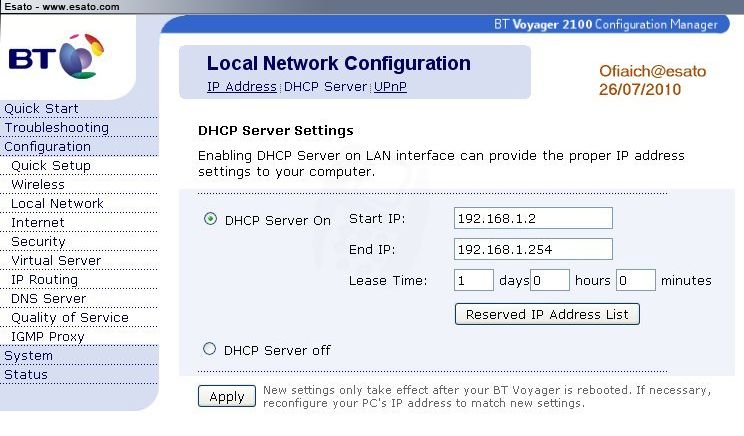744x436 pixels.
Task: Click the Apply button
Action: pyautogui.click(x=227, y=396)
